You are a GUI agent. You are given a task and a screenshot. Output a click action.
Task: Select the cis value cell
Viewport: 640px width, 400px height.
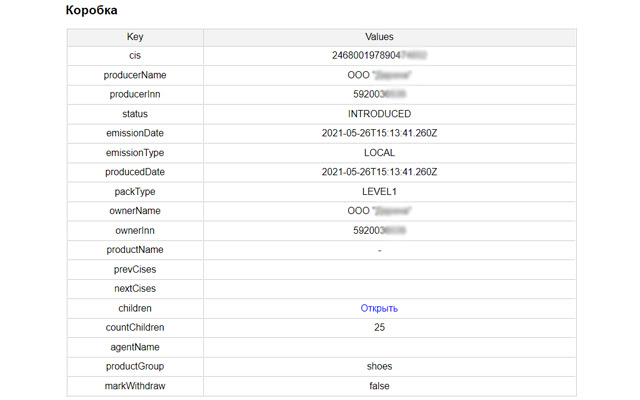pos(379,56)
